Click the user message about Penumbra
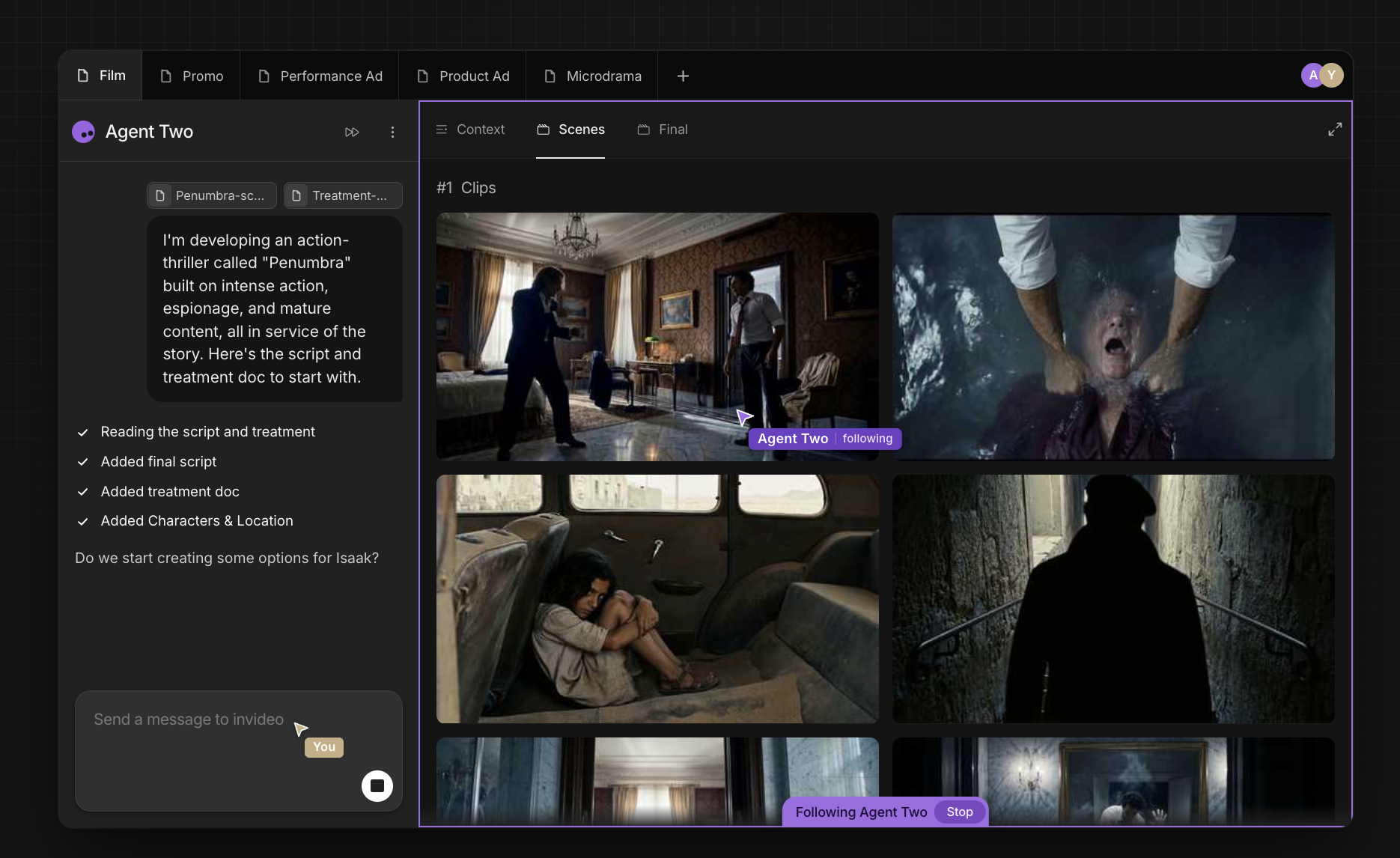This screenshot has width=1400, height=858. tap(275, 308)
